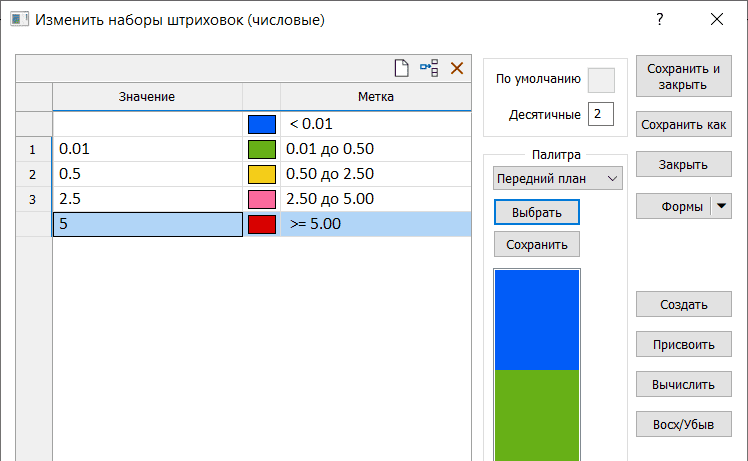Select row header number 1
Image resolution: width=748 pixels, height=461 pixels.
point(33,149)
